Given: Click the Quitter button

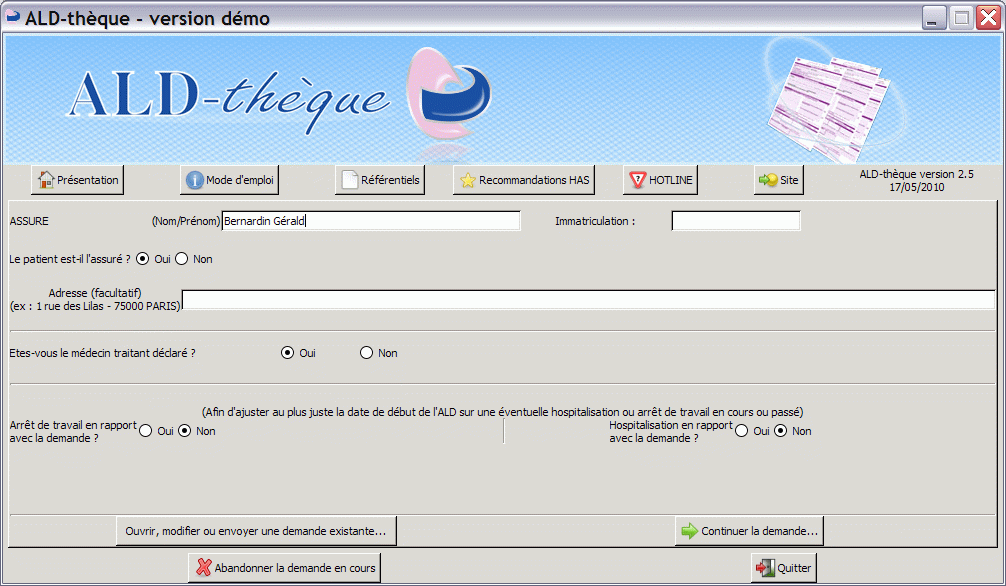Looking at the screenshot, I should click(x=783, y=567).
